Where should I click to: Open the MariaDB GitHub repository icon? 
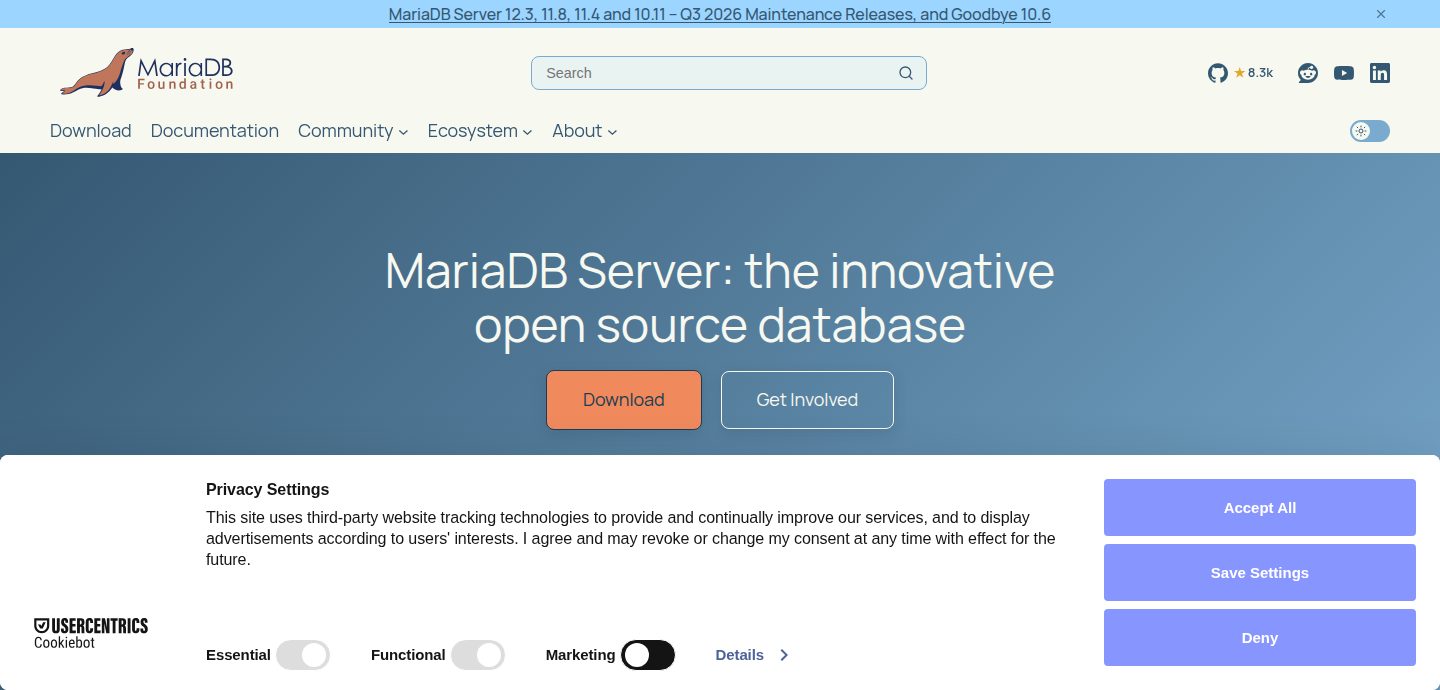(1217, 73)
